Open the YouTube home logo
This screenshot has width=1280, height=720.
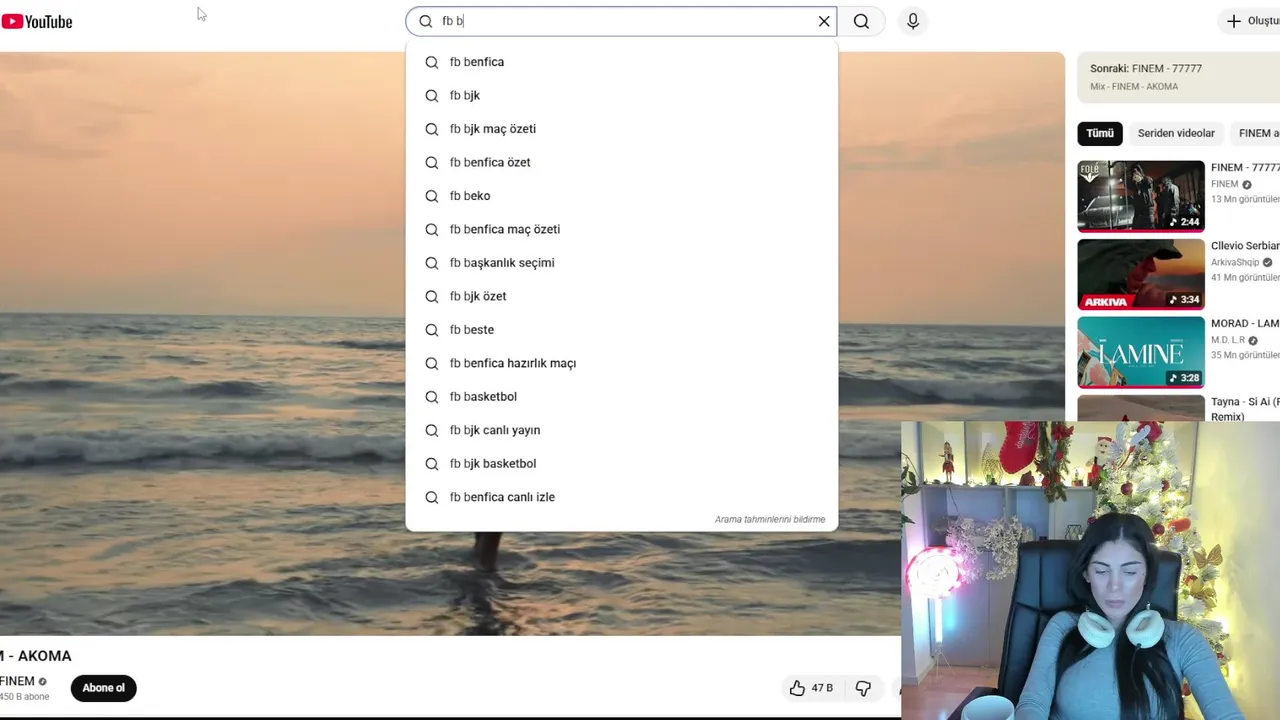37,21
